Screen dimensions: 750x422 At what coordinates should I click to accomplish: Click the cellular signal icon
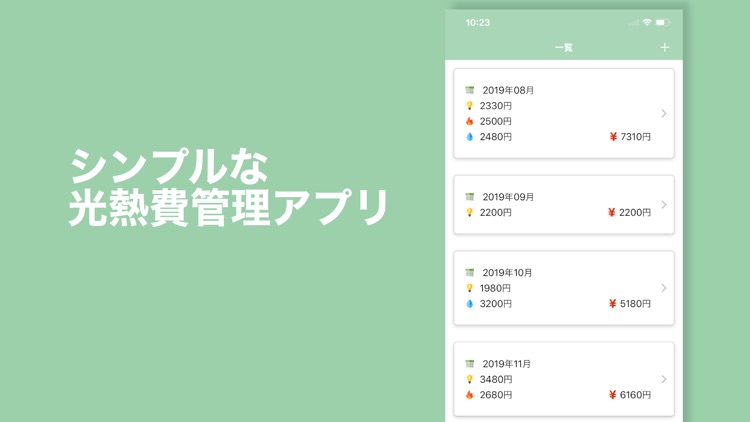point(634,22)
